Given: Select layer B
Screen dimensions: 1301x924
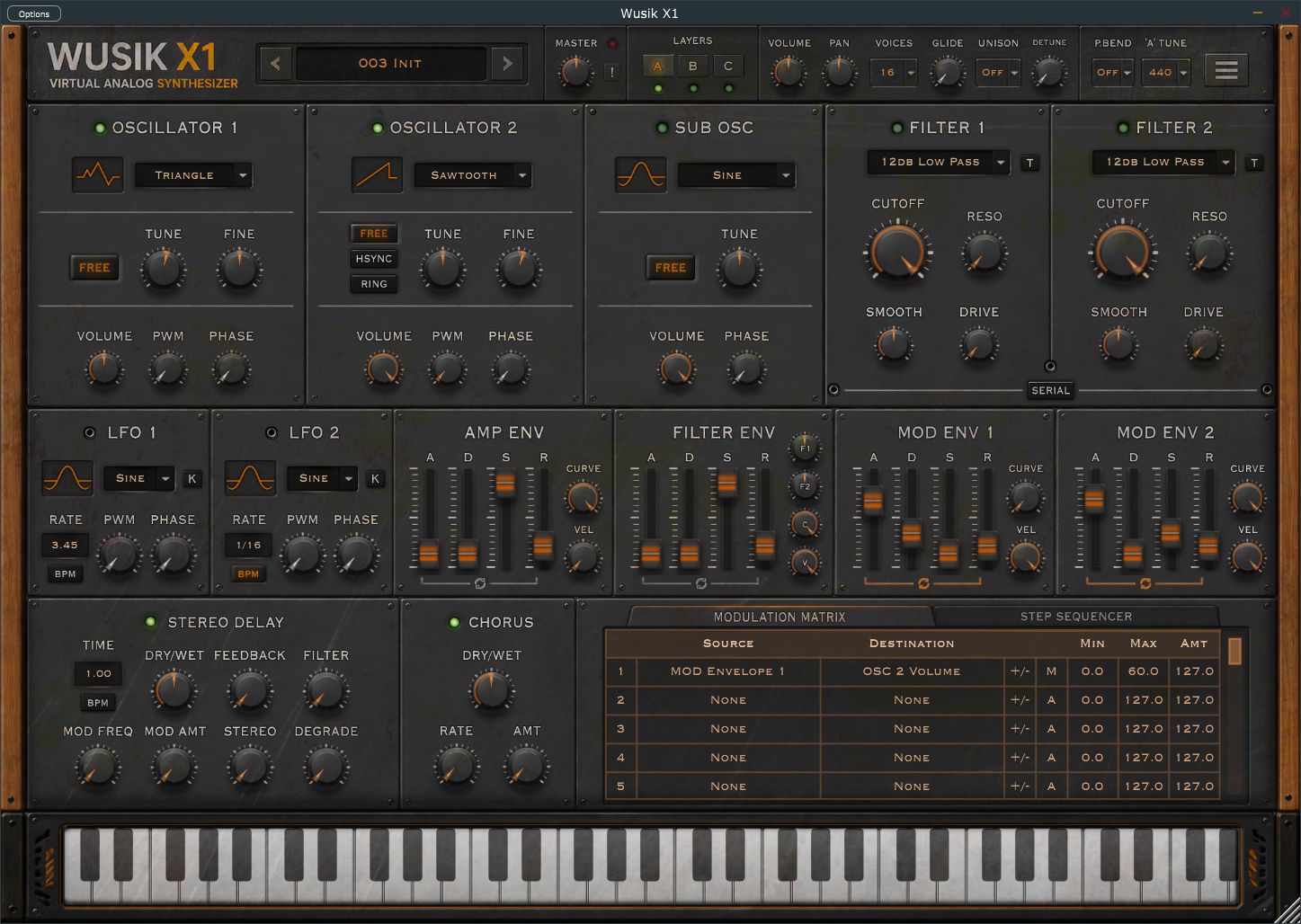Looking at the screenshot, I should (x=692, y=66).
